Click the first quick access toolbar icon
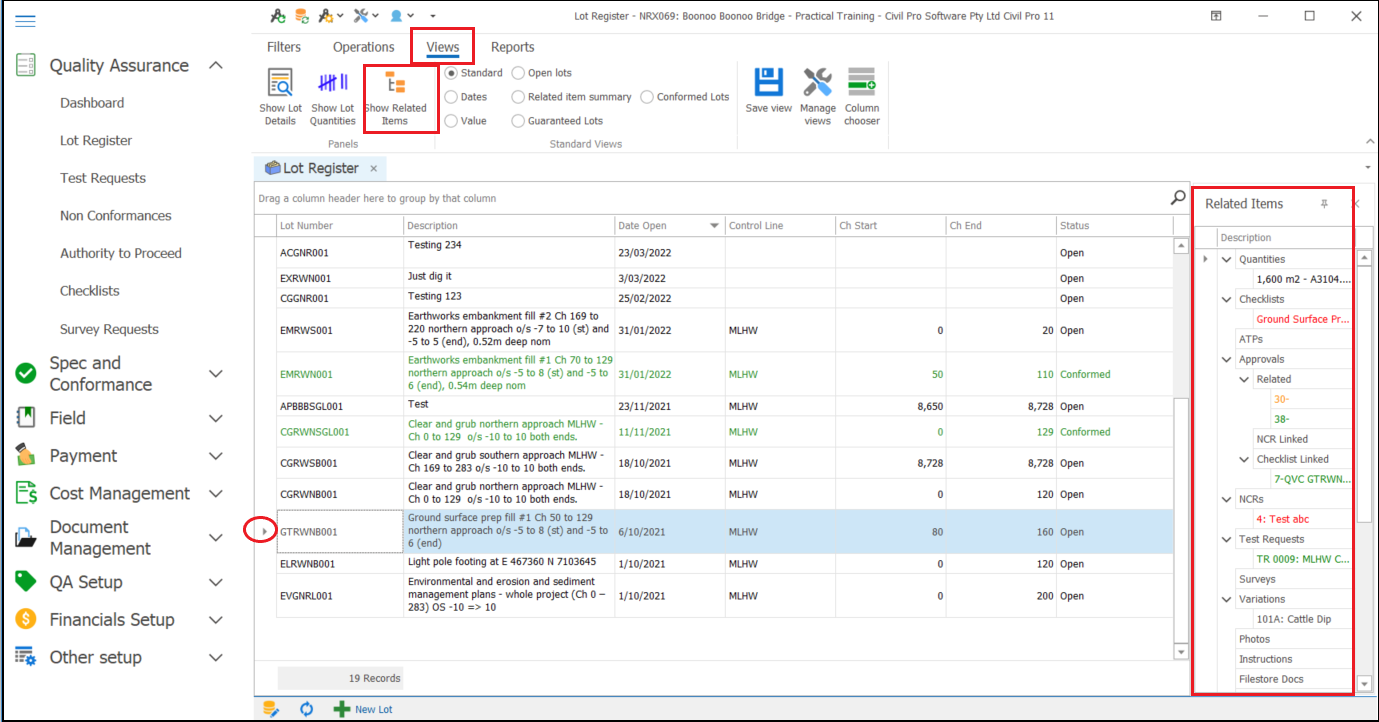 pos(278,16)
